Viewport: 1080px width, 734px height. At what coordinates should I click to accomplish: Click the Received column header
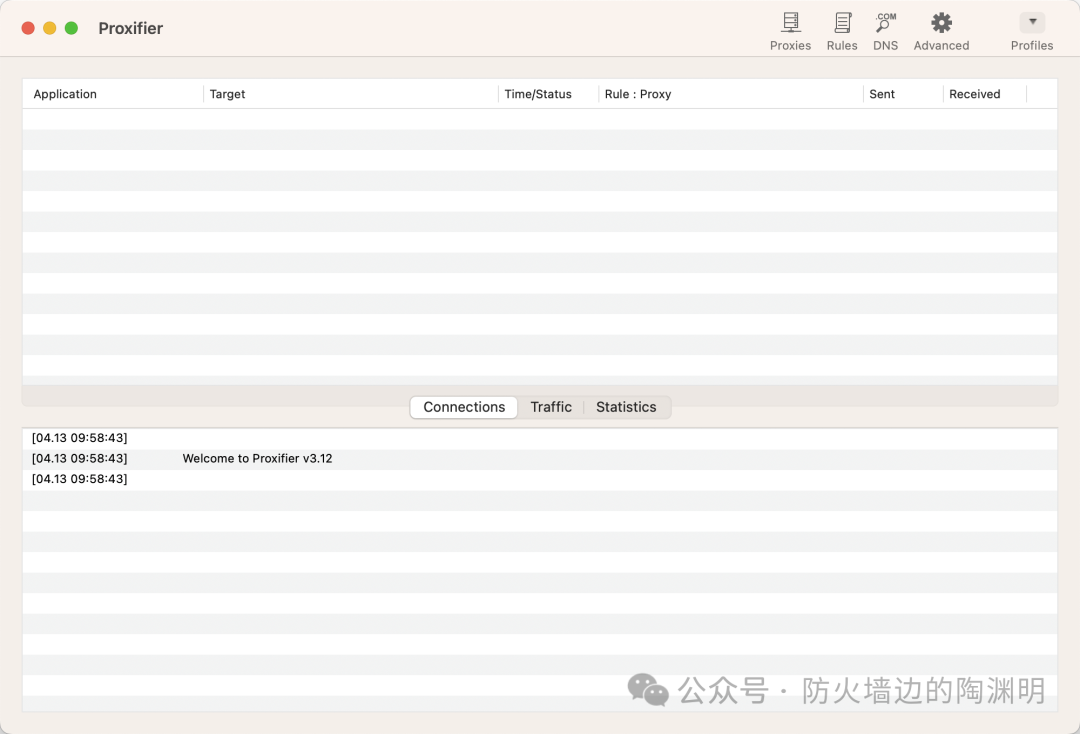974,94
